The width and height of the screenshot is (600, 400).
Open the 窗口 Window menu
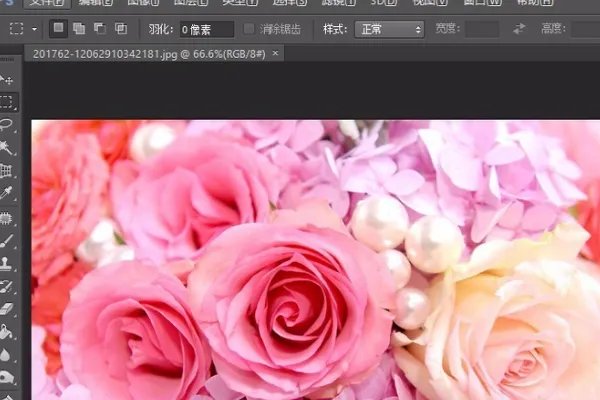(x=482, y=3)
